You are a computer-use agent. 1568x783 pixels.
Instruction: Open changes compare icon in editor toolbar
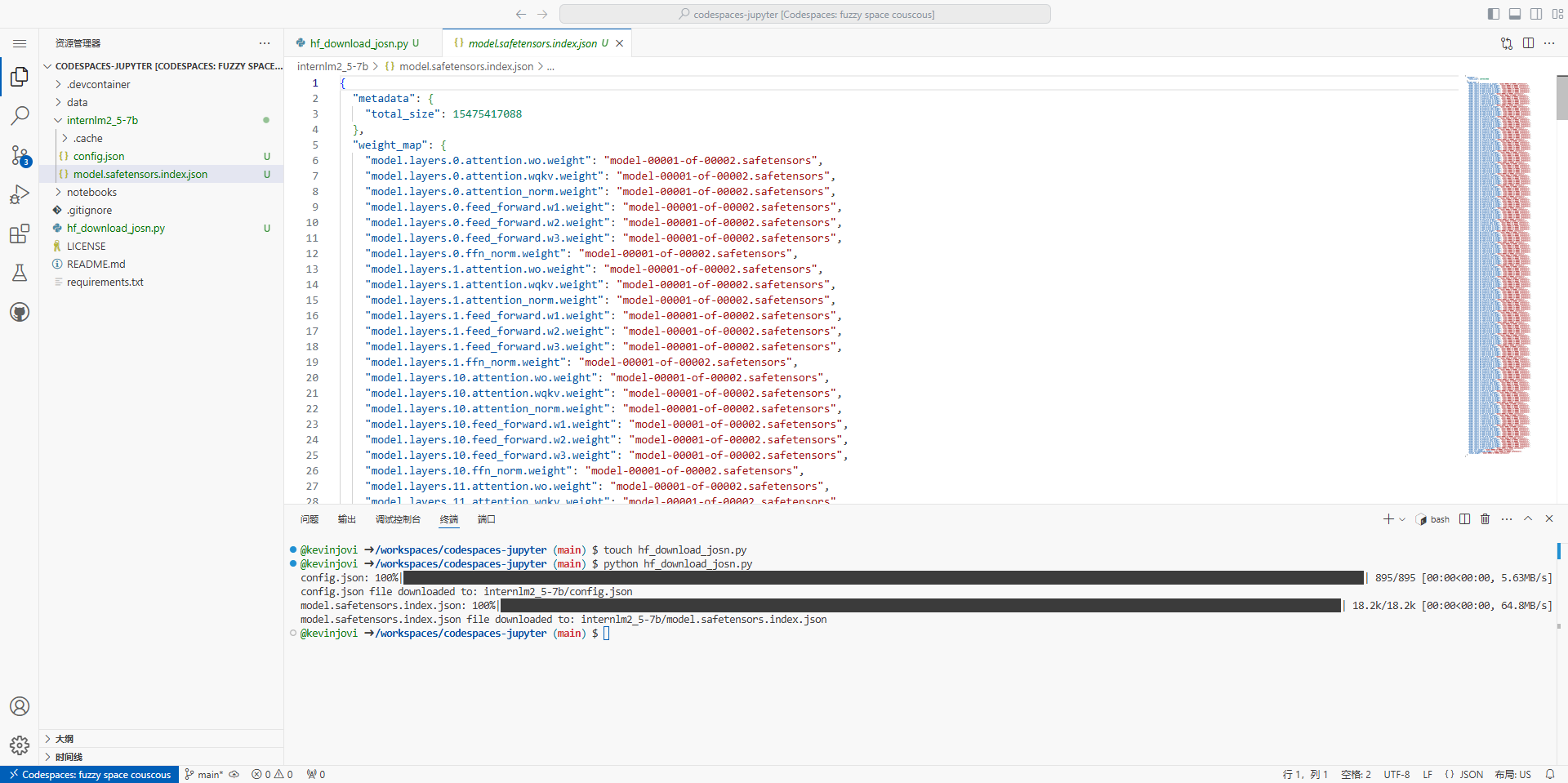tap(1507, 43)
